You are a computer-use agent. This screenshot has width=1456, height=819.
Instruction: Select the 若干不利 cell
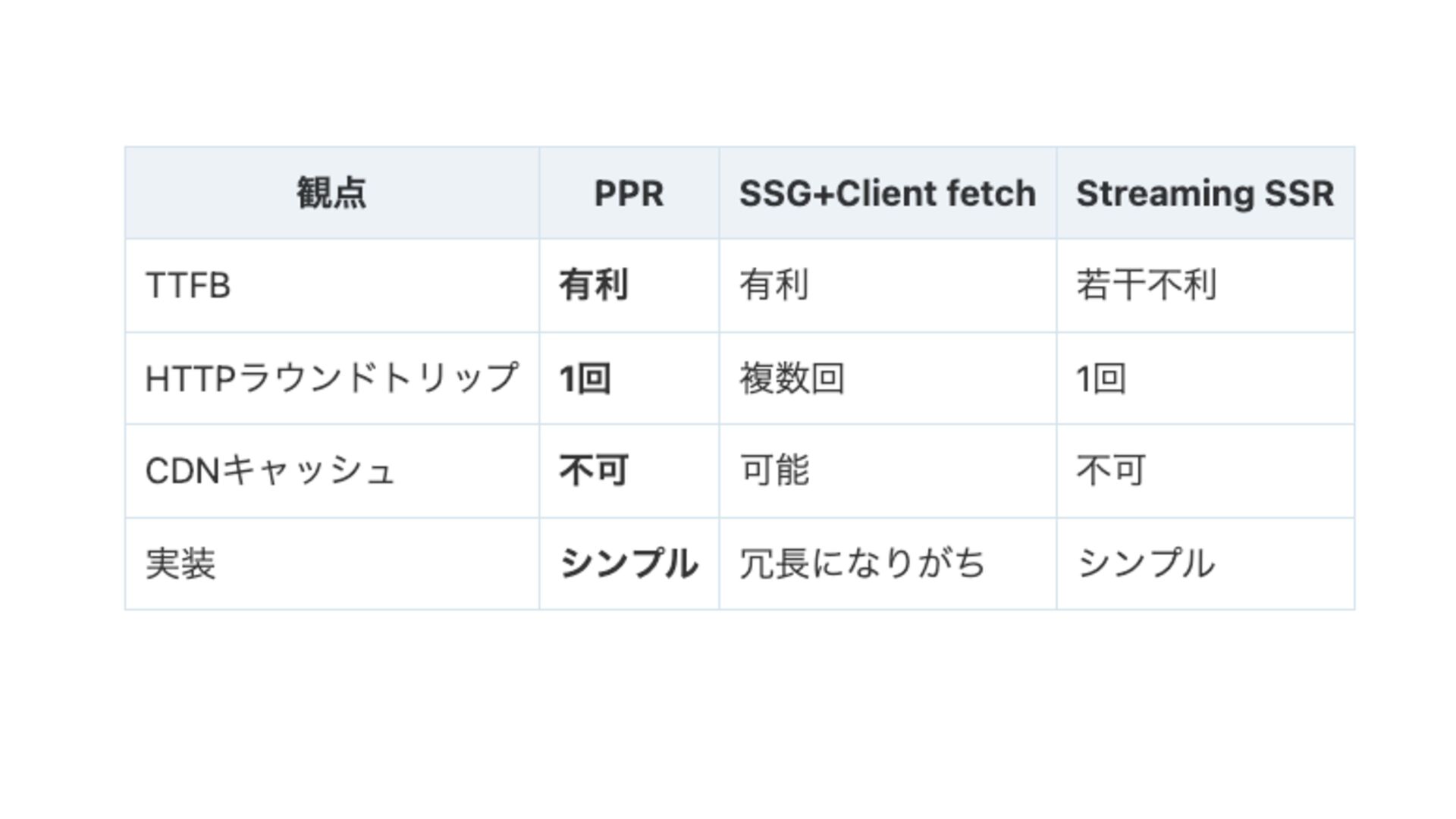(1146, 286)
